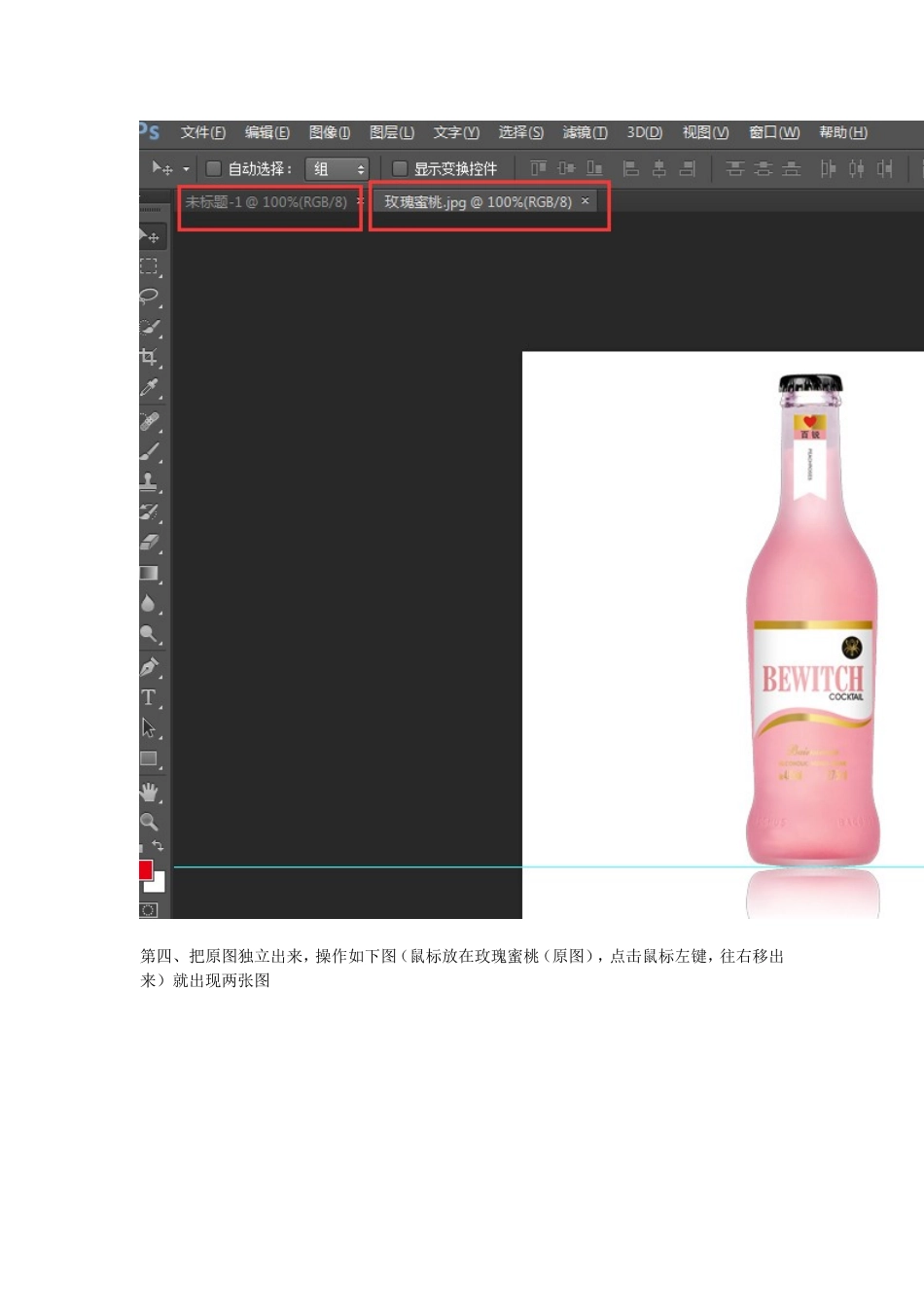Open the 窗口(W) menu
Viewport: 924px width, 1307px height.
[x=774, y=132]
